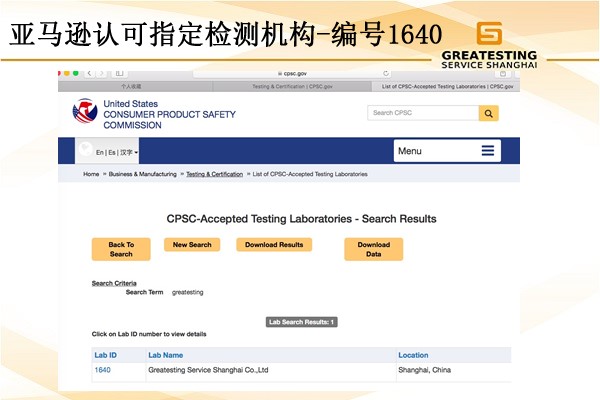Viewport: 600px width, 400px height.
Task: Sort by Lab ID column header
Action: 105,355
